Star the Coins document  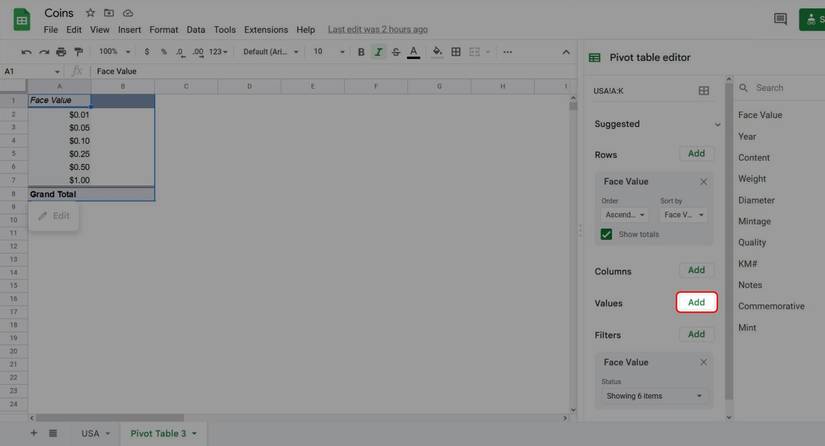click(91, 13)
